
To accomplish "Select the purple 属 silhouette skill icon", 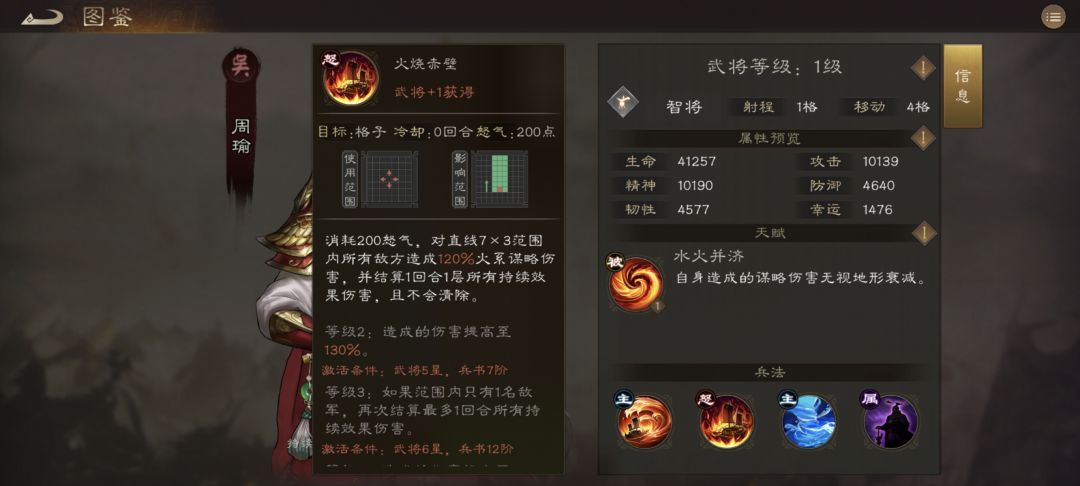I will click(890, 420).
